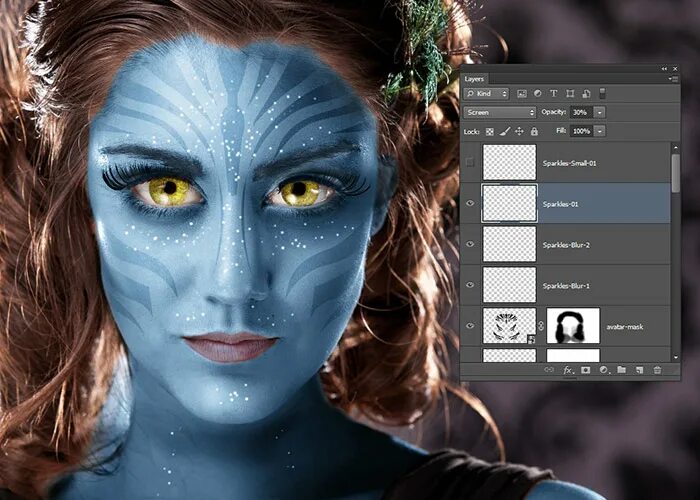Screen dimensions: 700x500
Task: Select the avatar-mask layer name
Action: (x=625, y=327)
